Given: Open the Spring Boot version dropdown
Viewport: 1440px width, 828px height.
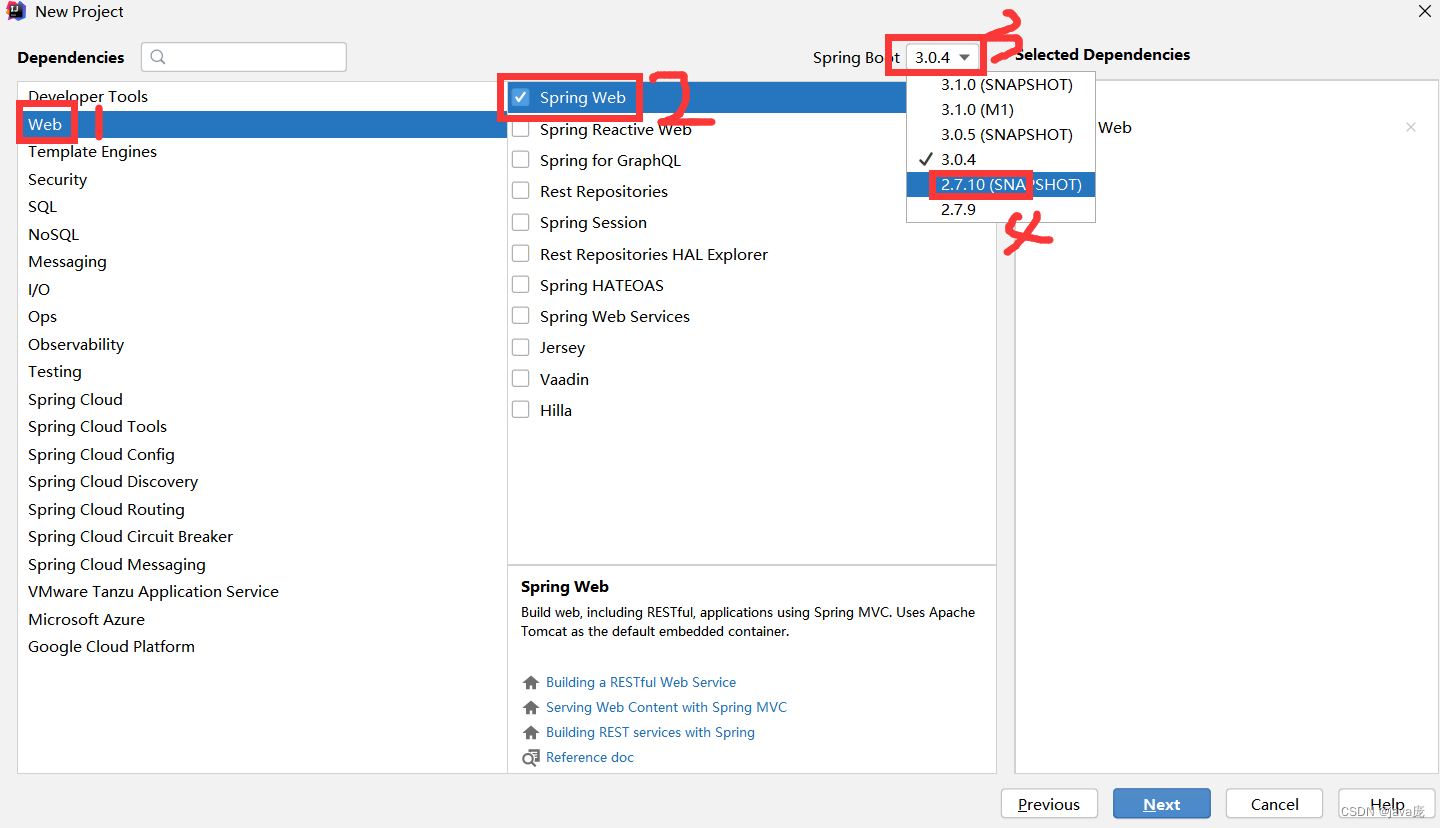Looking at the screenshot, I should [x=943, y=57].
